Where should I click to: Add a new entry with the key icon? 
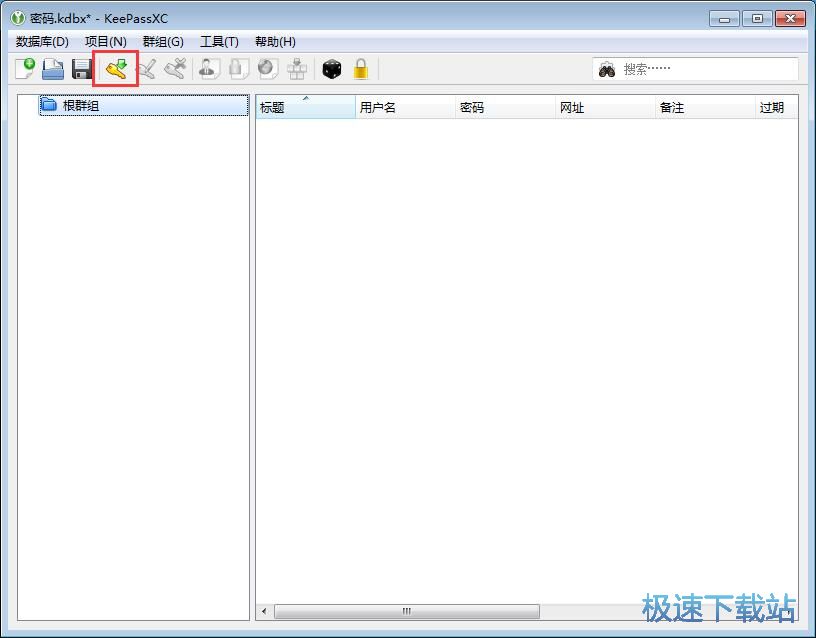pyautogui.click(x=116, y=69)
